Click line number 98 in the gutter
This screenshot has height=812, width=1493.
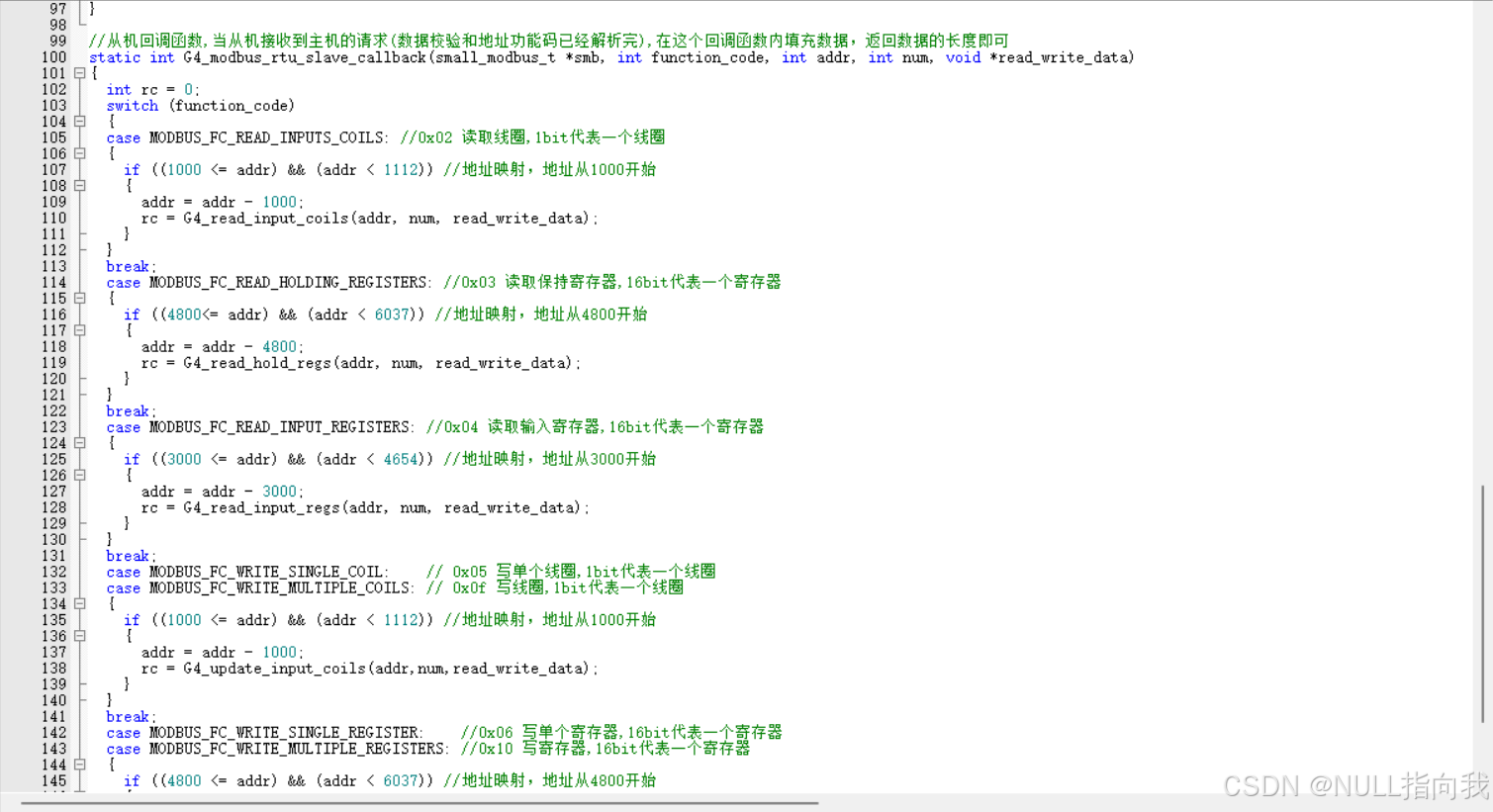click(57, 26)
